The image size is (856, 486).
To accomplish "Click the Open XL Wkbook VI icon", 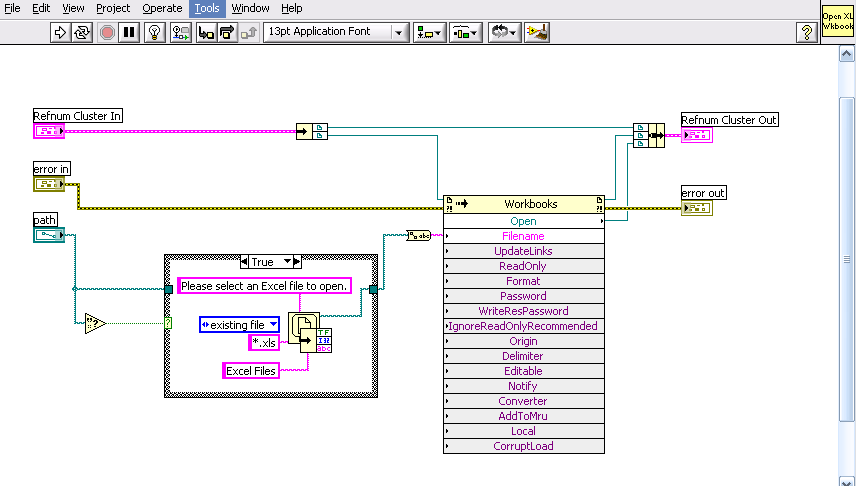I will coord(837,21).
